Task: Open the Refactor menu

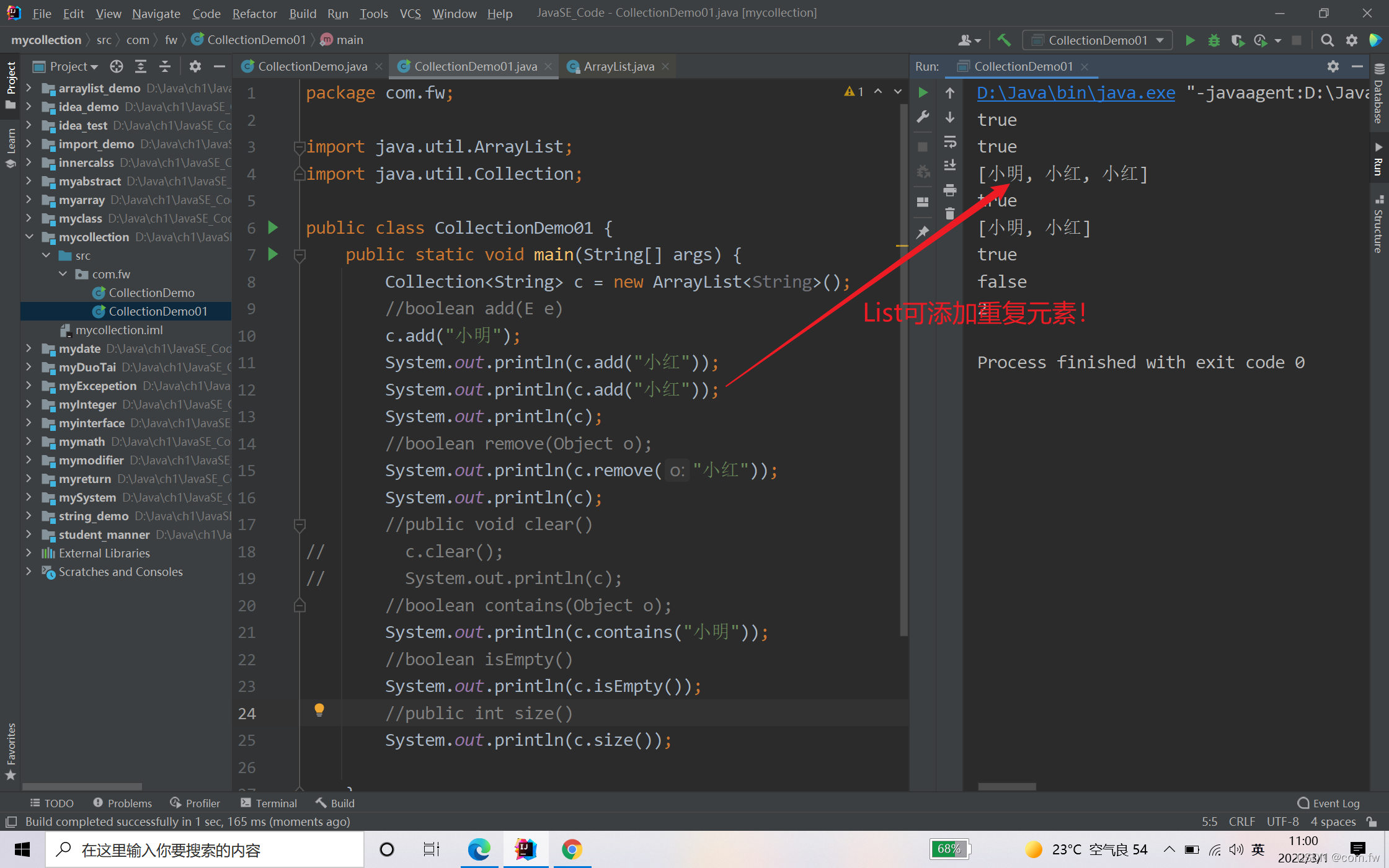Action: (x=254, y=13)
